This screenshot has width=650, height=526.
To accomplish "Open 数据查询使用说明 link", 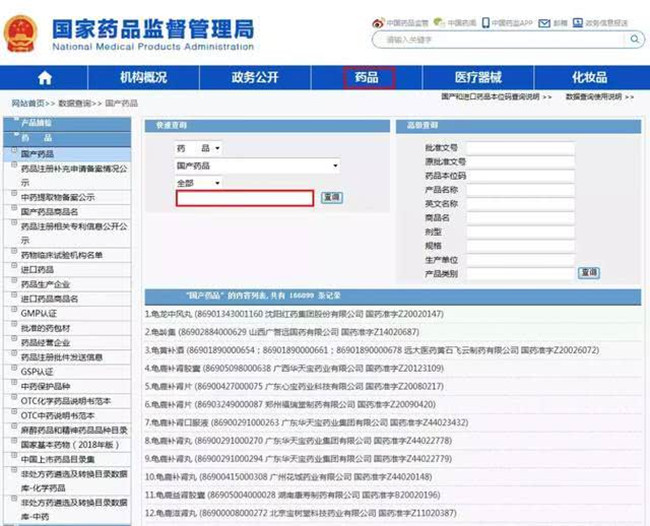I will tap(600, 97).
